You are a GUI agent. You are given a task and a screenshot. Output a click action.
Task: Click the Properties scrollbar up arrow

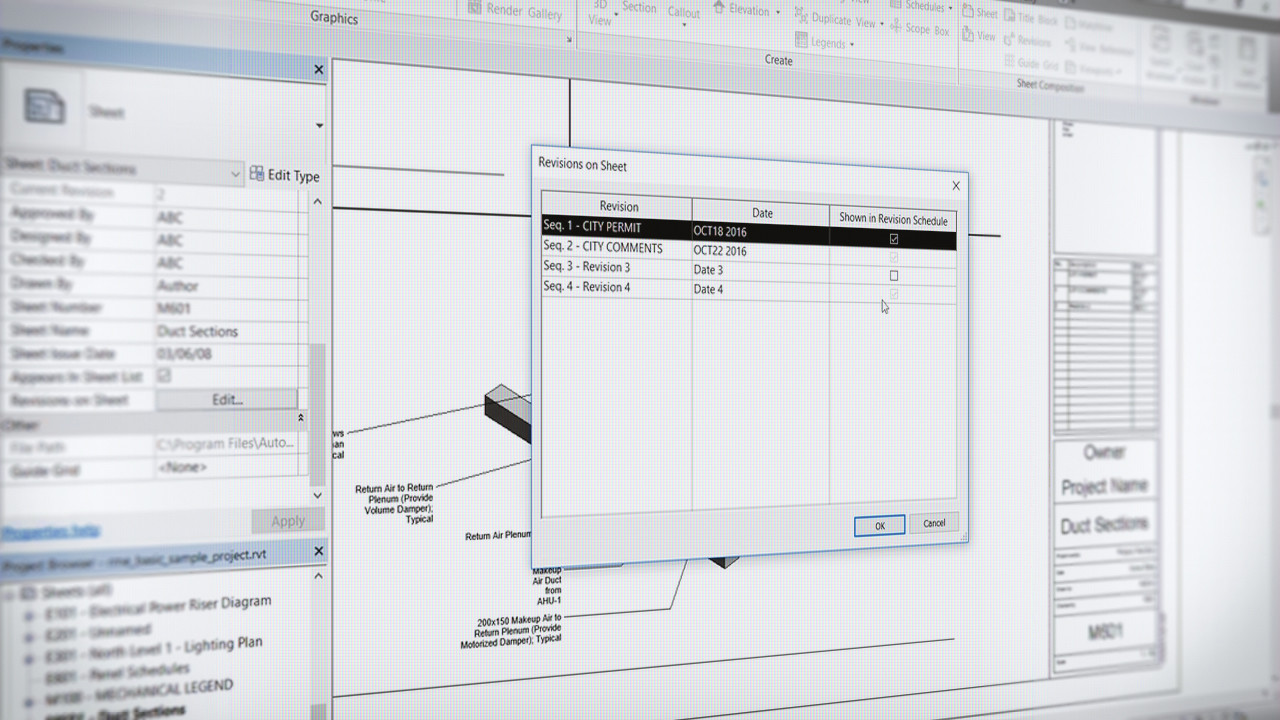pos(318,202)
